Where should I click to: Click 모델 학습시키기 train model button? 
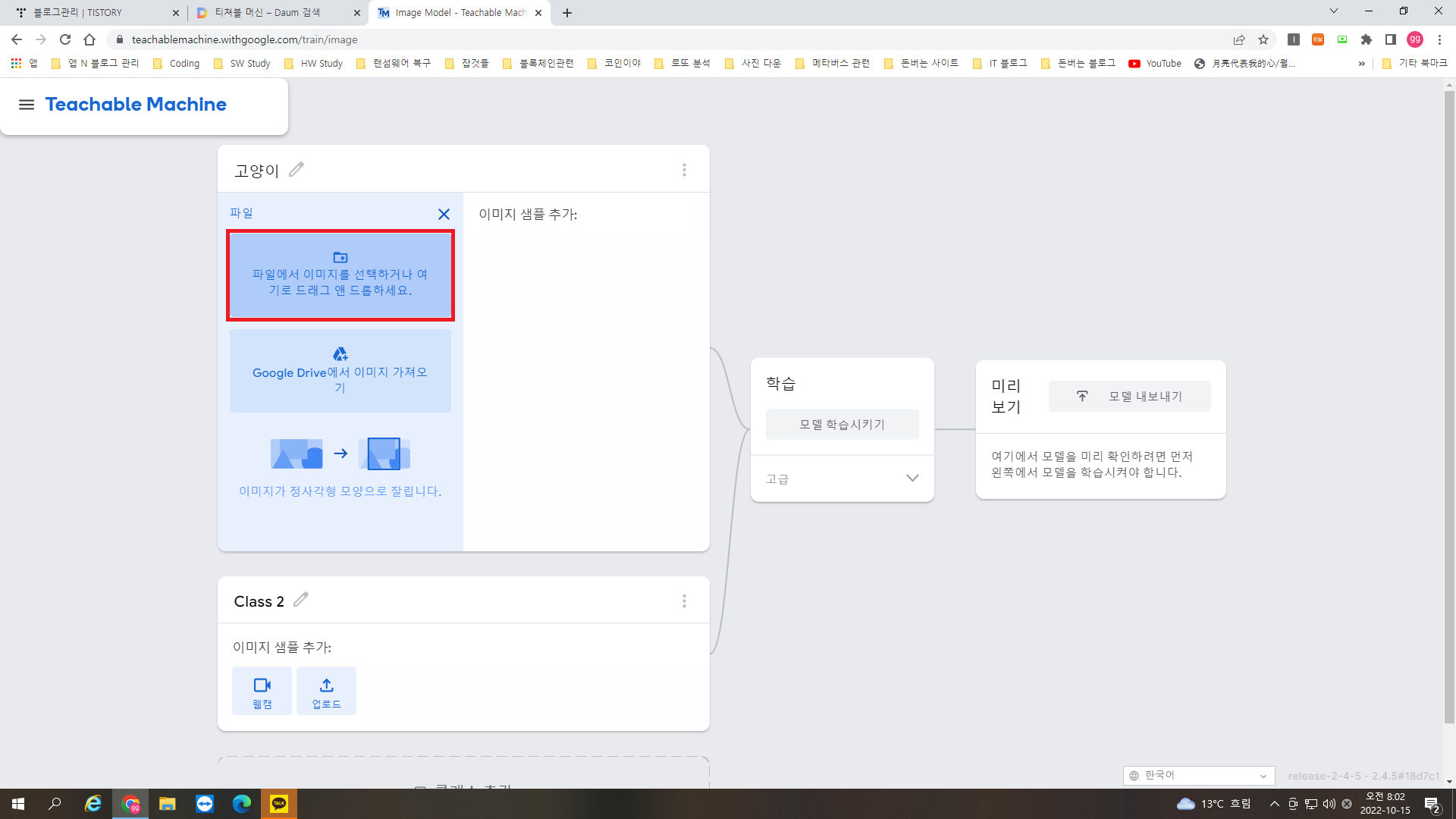(x=842, y=425)
